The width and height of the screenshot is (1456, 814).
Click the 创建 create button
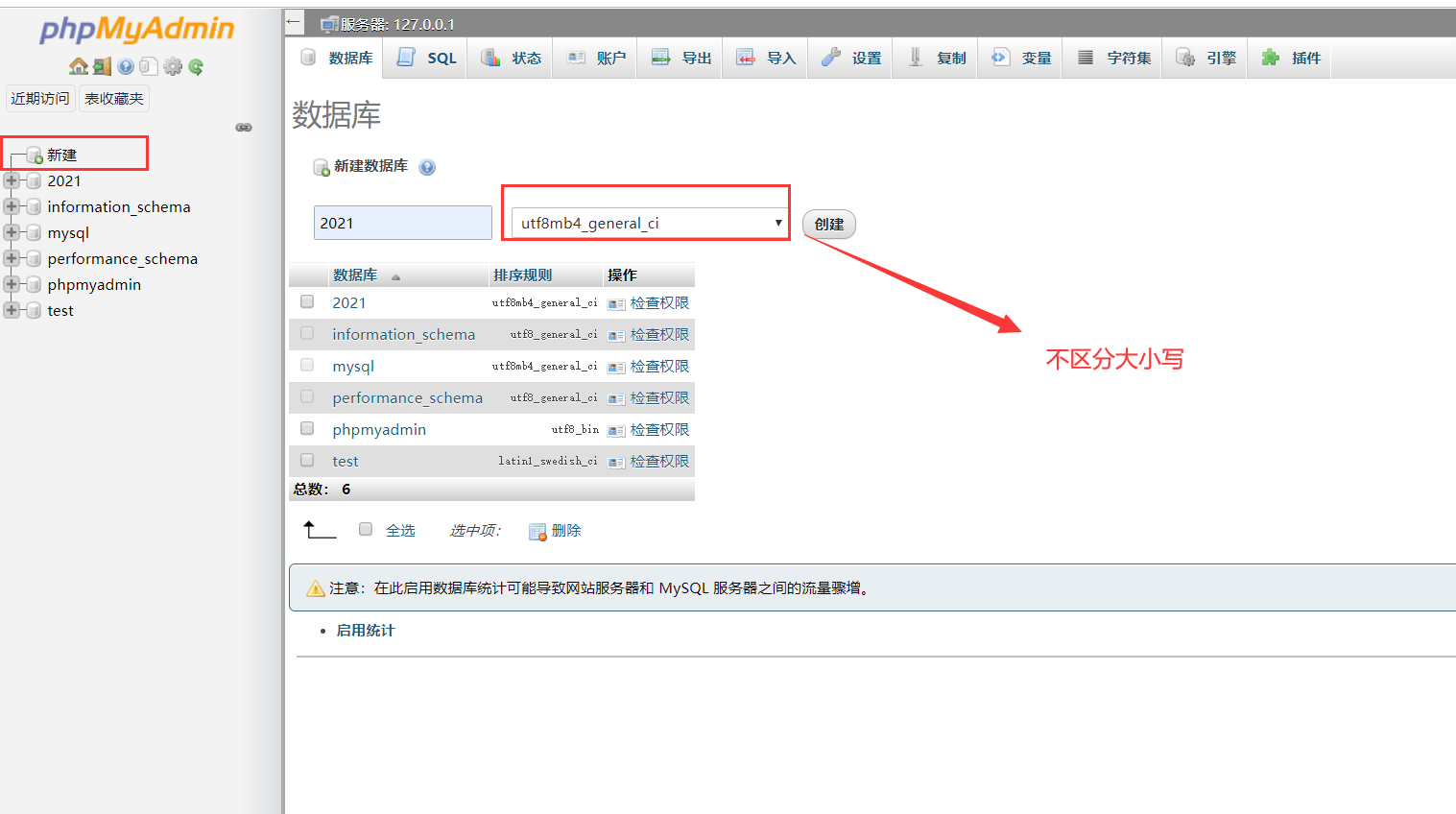coord(829,225)
